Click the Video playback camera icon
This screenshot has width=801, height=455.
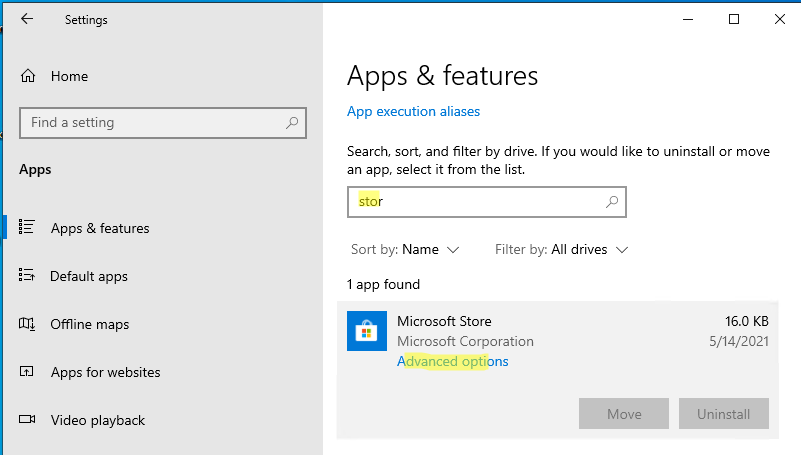point(27,419)
